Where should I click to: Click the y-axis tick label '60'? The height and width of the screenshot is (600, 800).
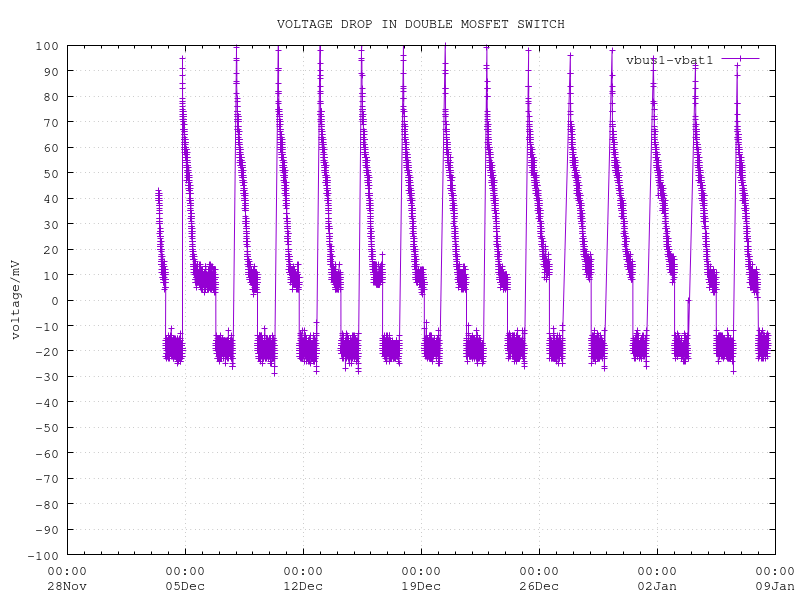[51, 148]
